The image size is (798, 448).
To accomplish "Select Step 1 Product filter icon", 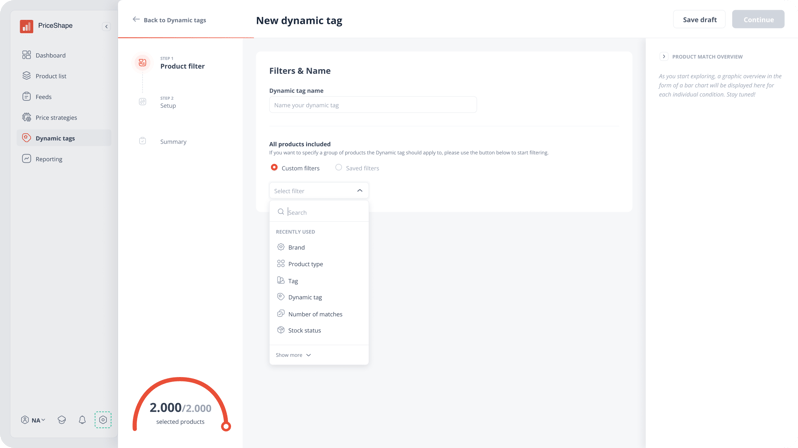I will (142, 63).
